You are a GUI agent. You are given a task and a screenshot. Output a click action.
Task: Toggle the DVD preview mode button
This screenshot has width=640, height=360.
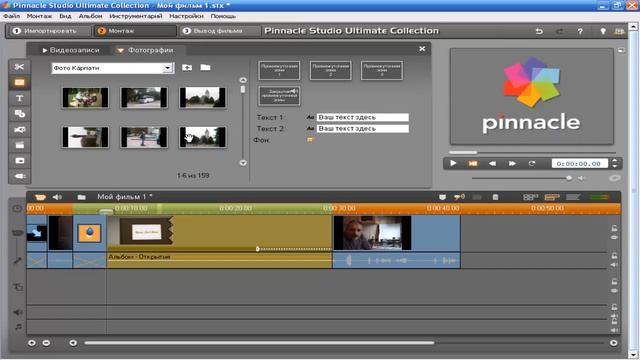614,178
